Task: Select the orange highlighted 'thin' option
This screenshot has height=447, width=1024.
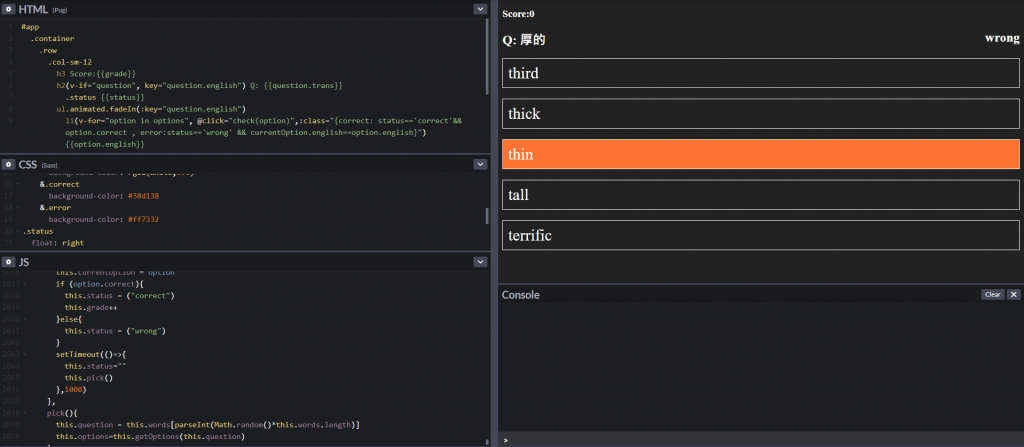Action: point(761,154)
